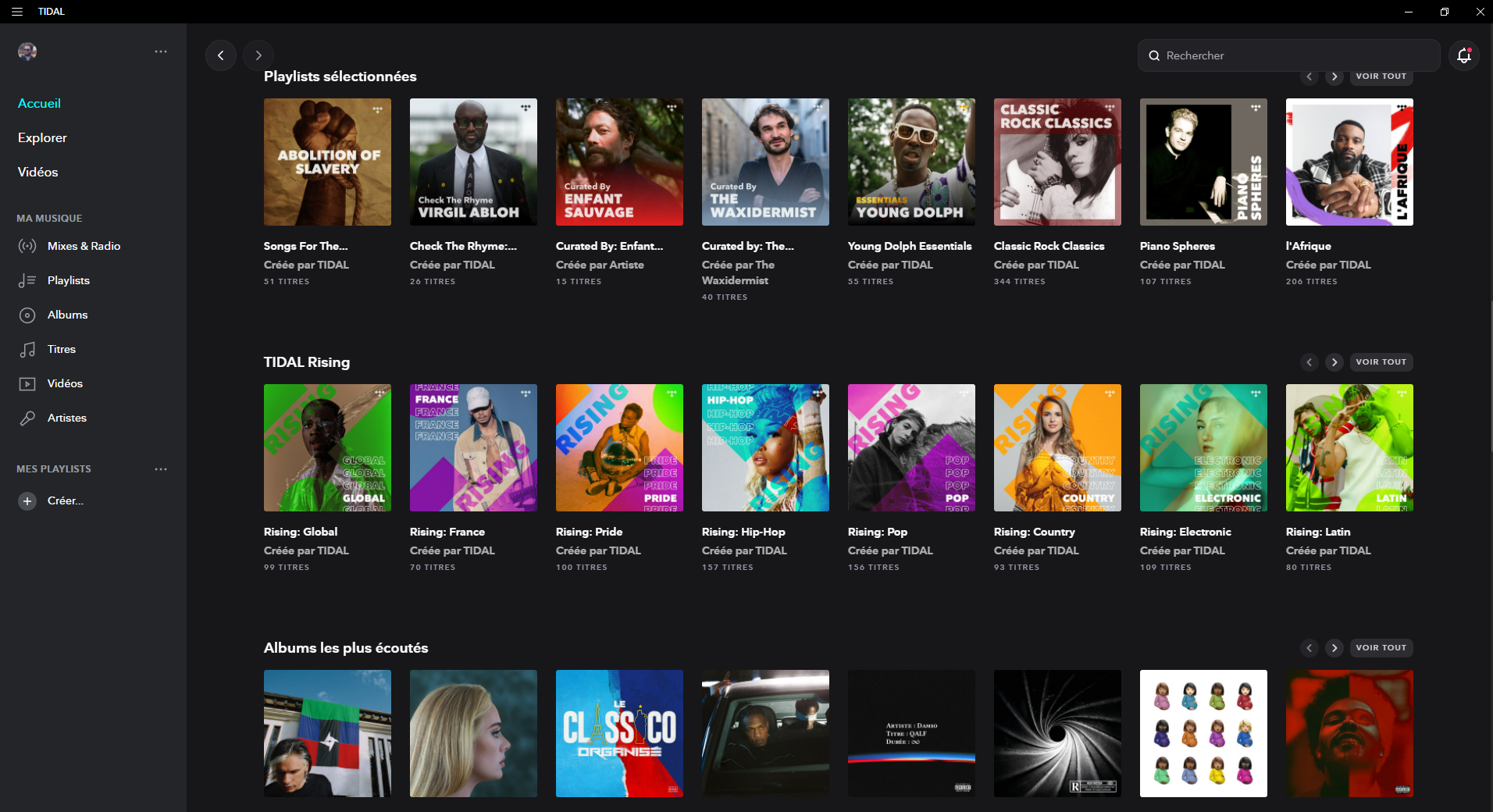Open the hamburger menu next to TIDAL
This screenshot has width=1493, height=812.
pos(17,12)
